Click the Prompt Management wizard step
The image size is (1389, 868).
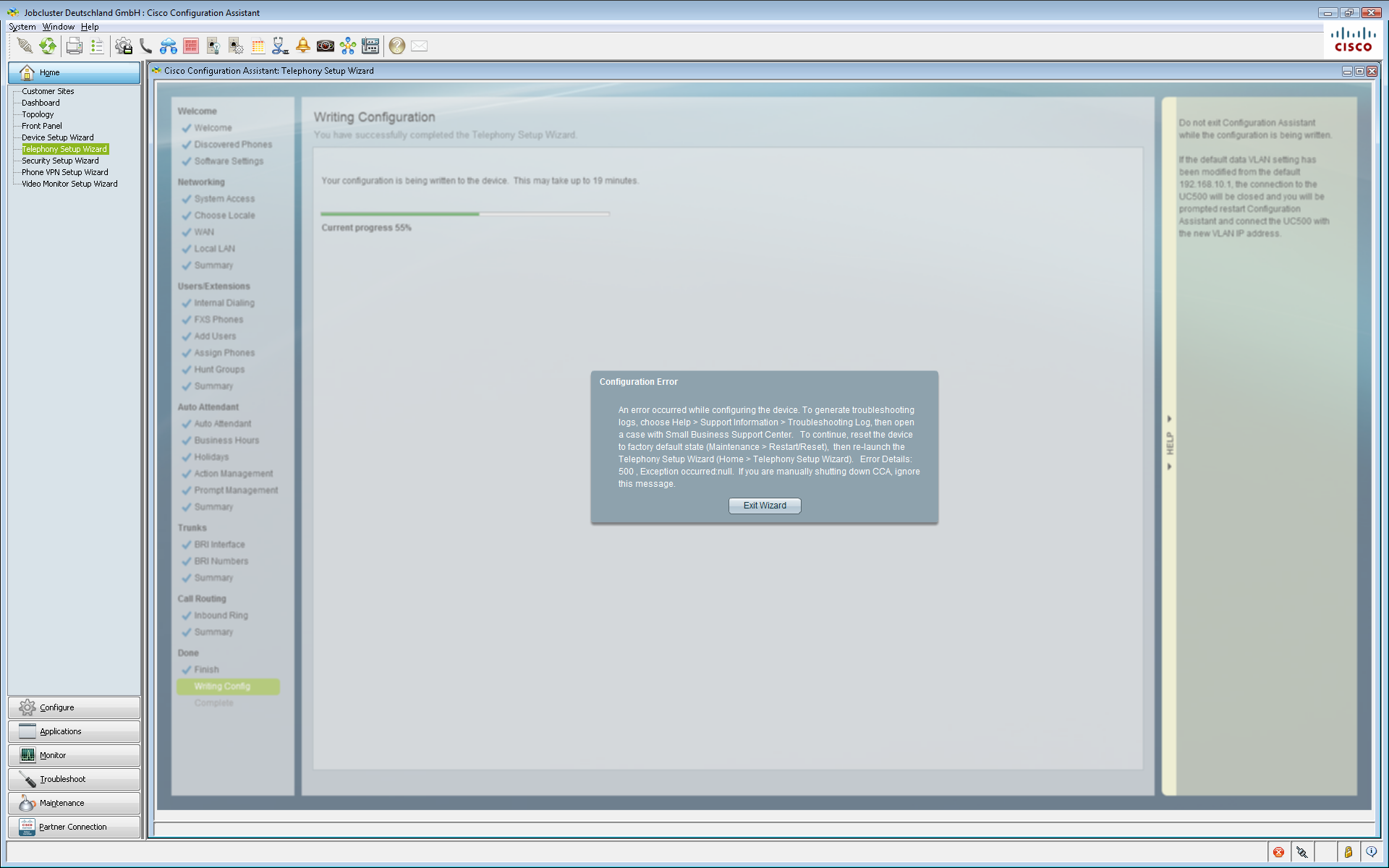[236, 490]
